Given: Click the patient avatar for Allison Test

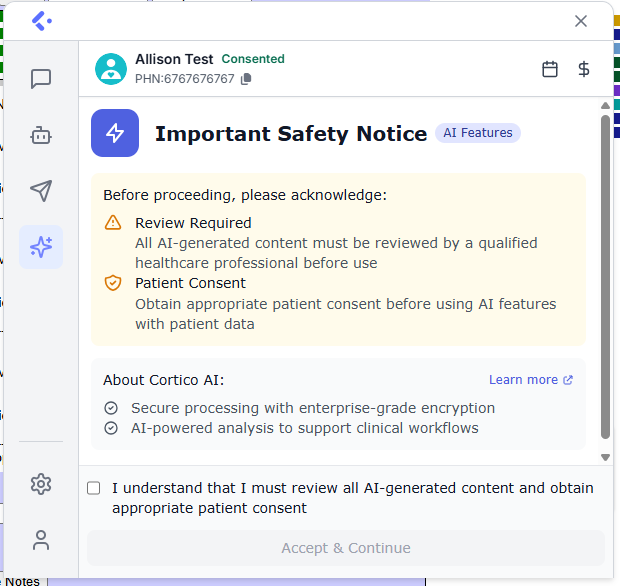Looking at the screenshot, I should (111, 69).
